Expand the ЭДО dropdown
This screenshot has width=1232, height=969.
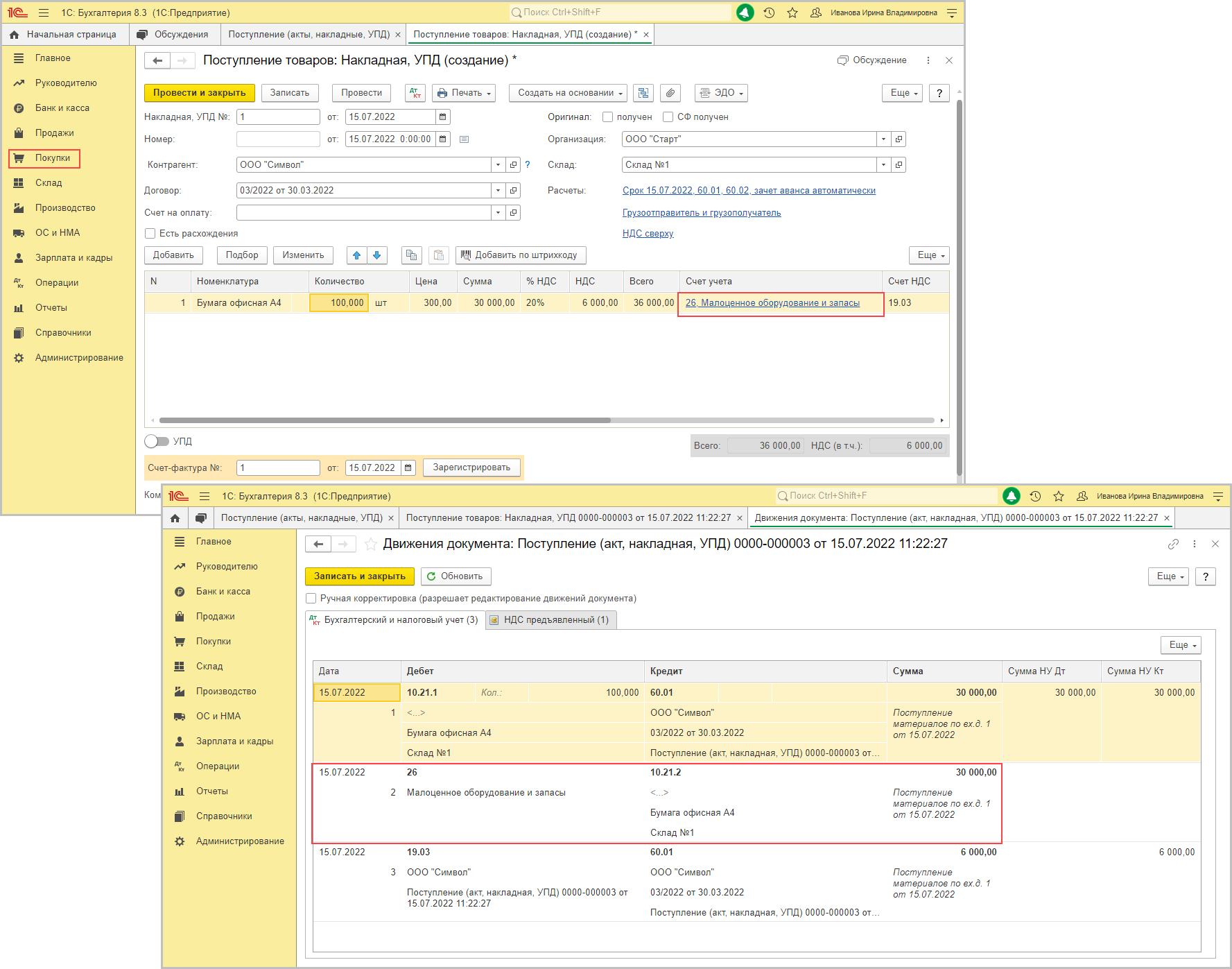(721, 93)
